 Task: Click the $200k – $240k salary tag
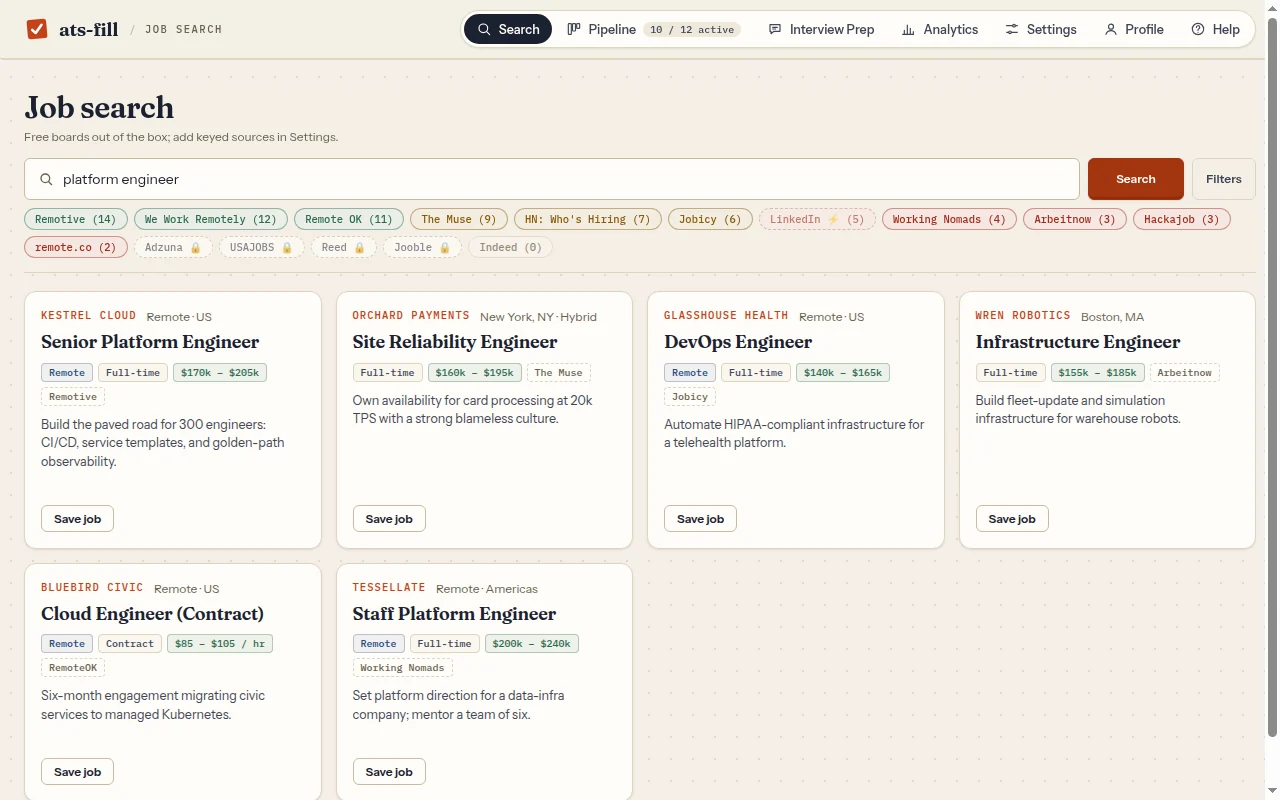coord(531,644)
